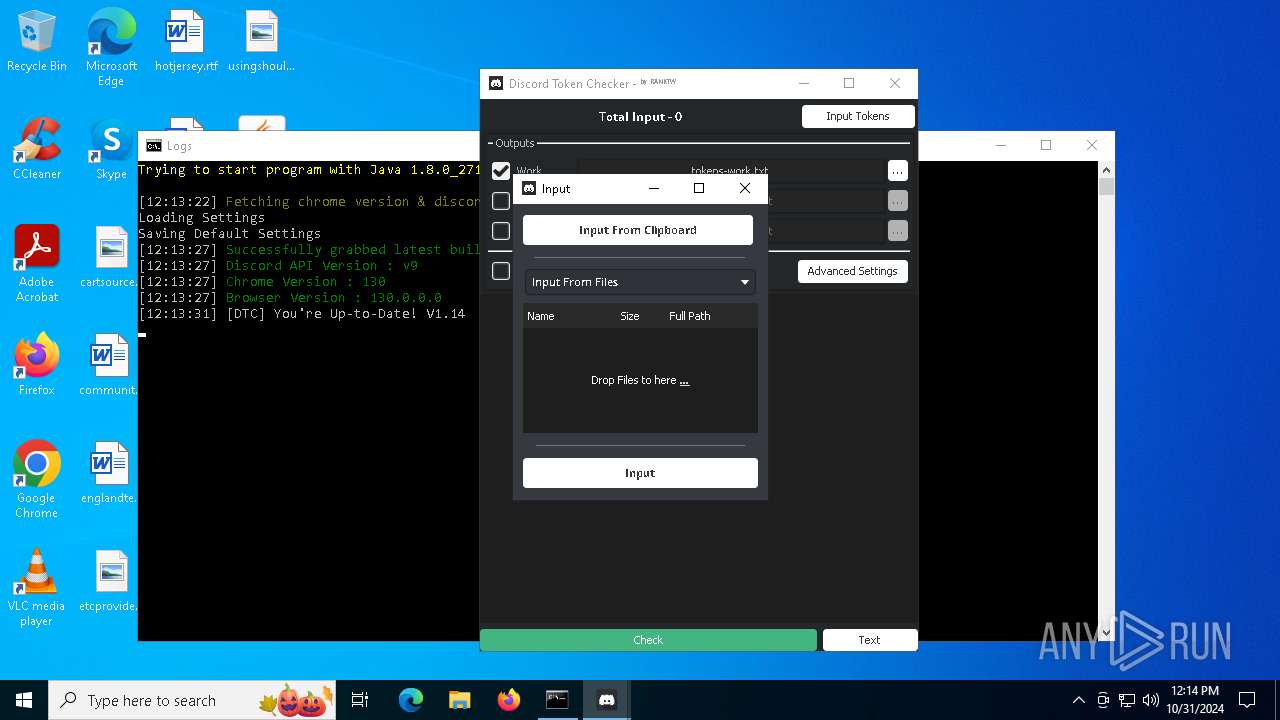Open CCleaner desktop shortcut
Viewport: 1280px width, 720px height.
coord(37,150)
